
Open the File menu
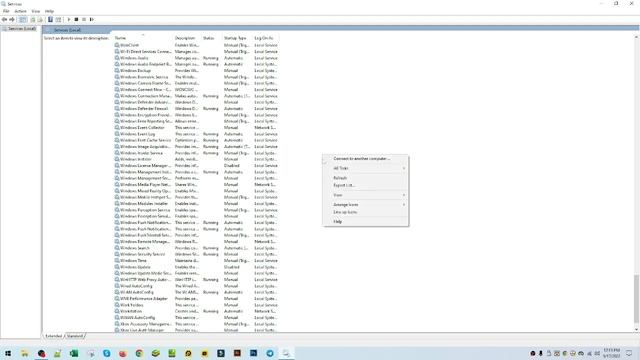click(6, 11)
